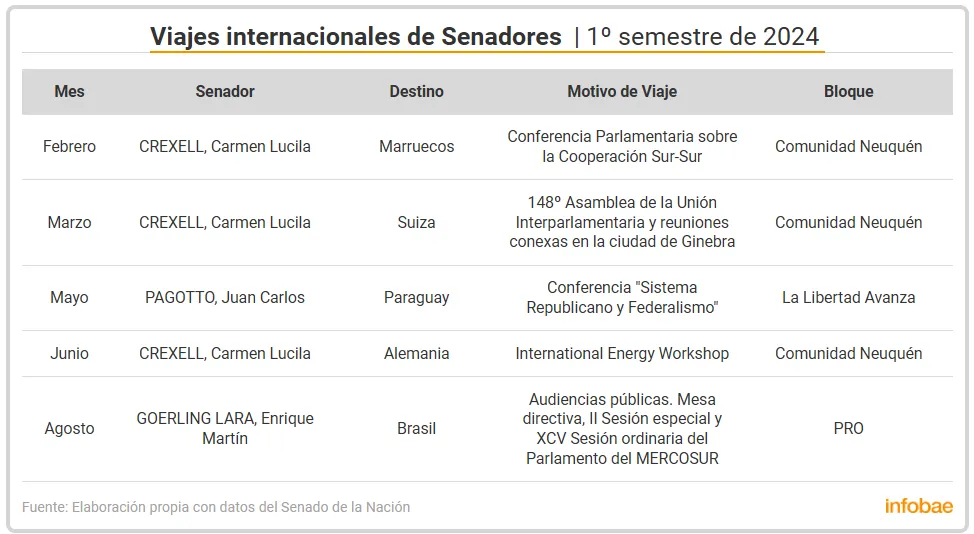Click the infobae logo

918,506
